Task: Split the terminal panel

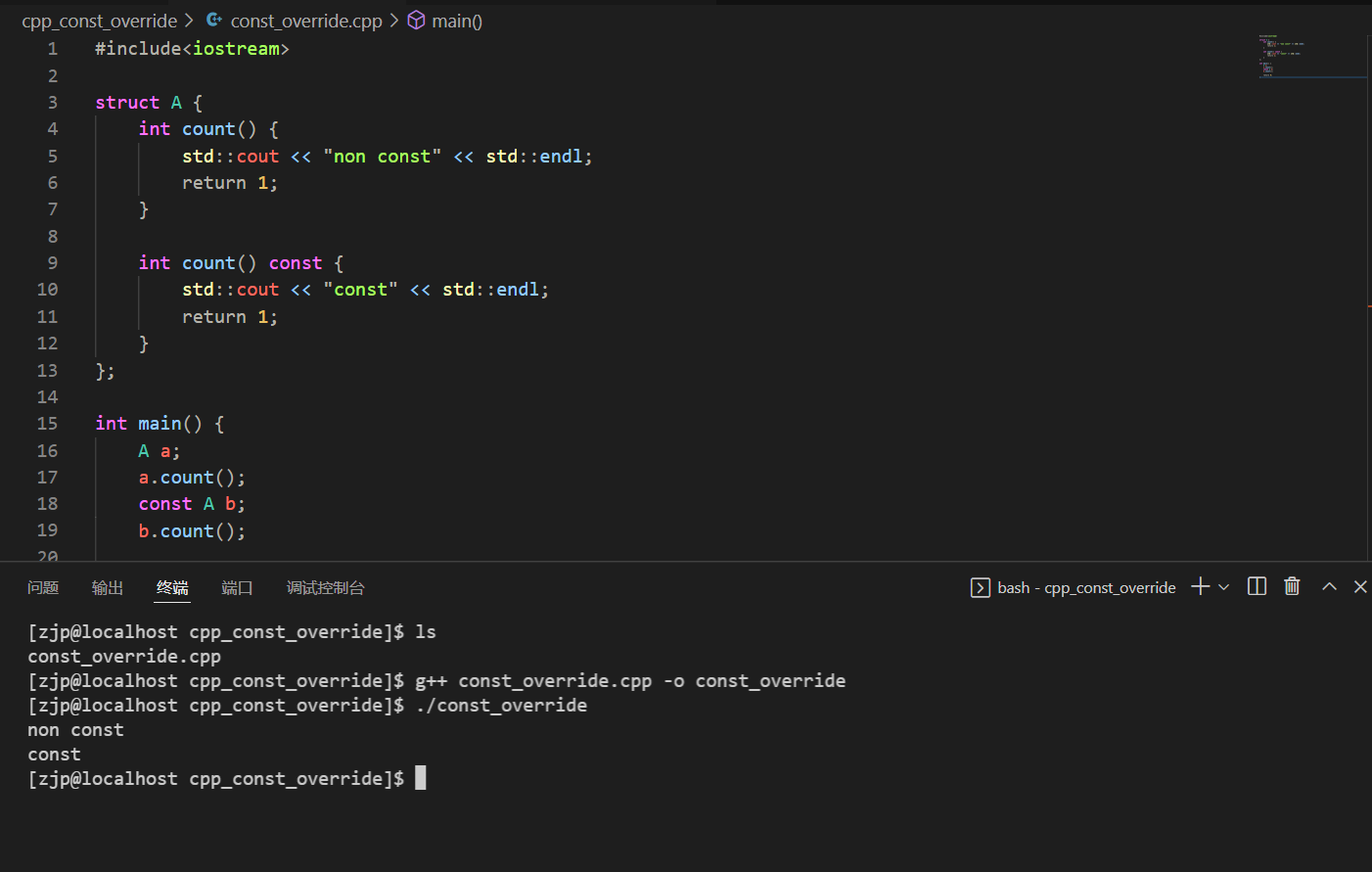Action: tap(1258, 586)
